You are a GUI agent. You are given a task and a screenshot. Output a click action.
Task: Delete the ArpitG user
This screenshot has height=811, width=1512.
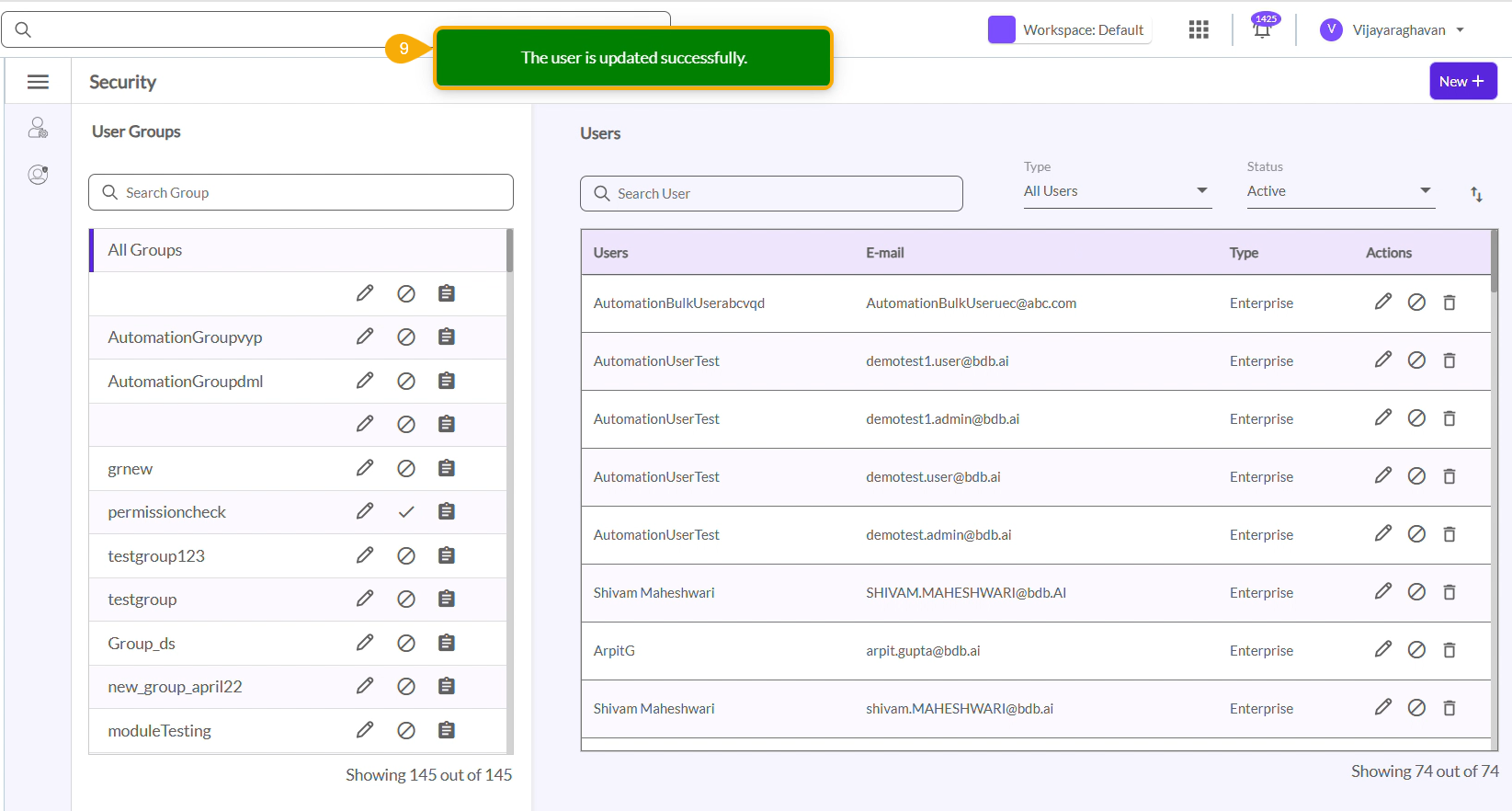pyautogui.click(x=1449, y=650)
